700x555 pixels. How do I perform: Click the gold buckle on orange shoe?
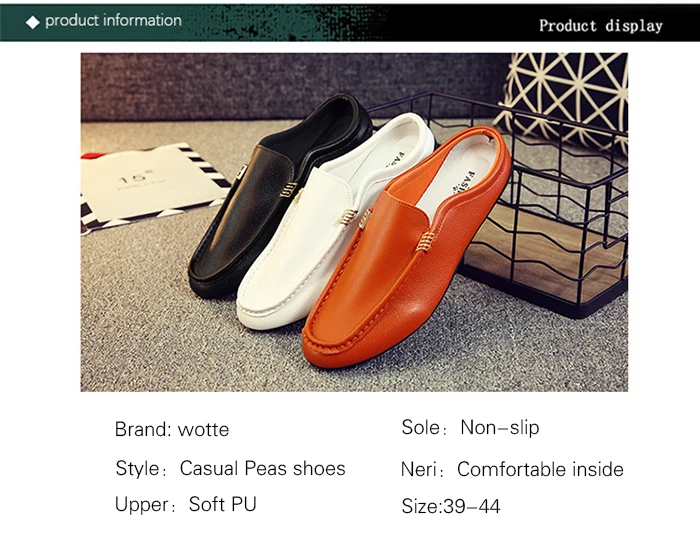click(426, 242)
